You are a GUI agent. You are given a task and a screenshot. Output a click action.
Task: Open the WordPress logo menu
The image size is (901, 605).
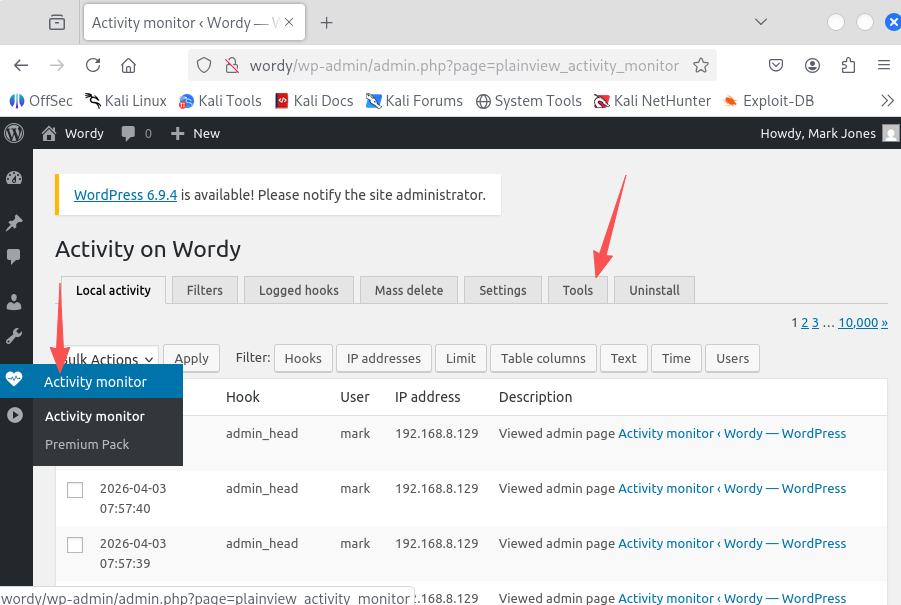[14, 133]
